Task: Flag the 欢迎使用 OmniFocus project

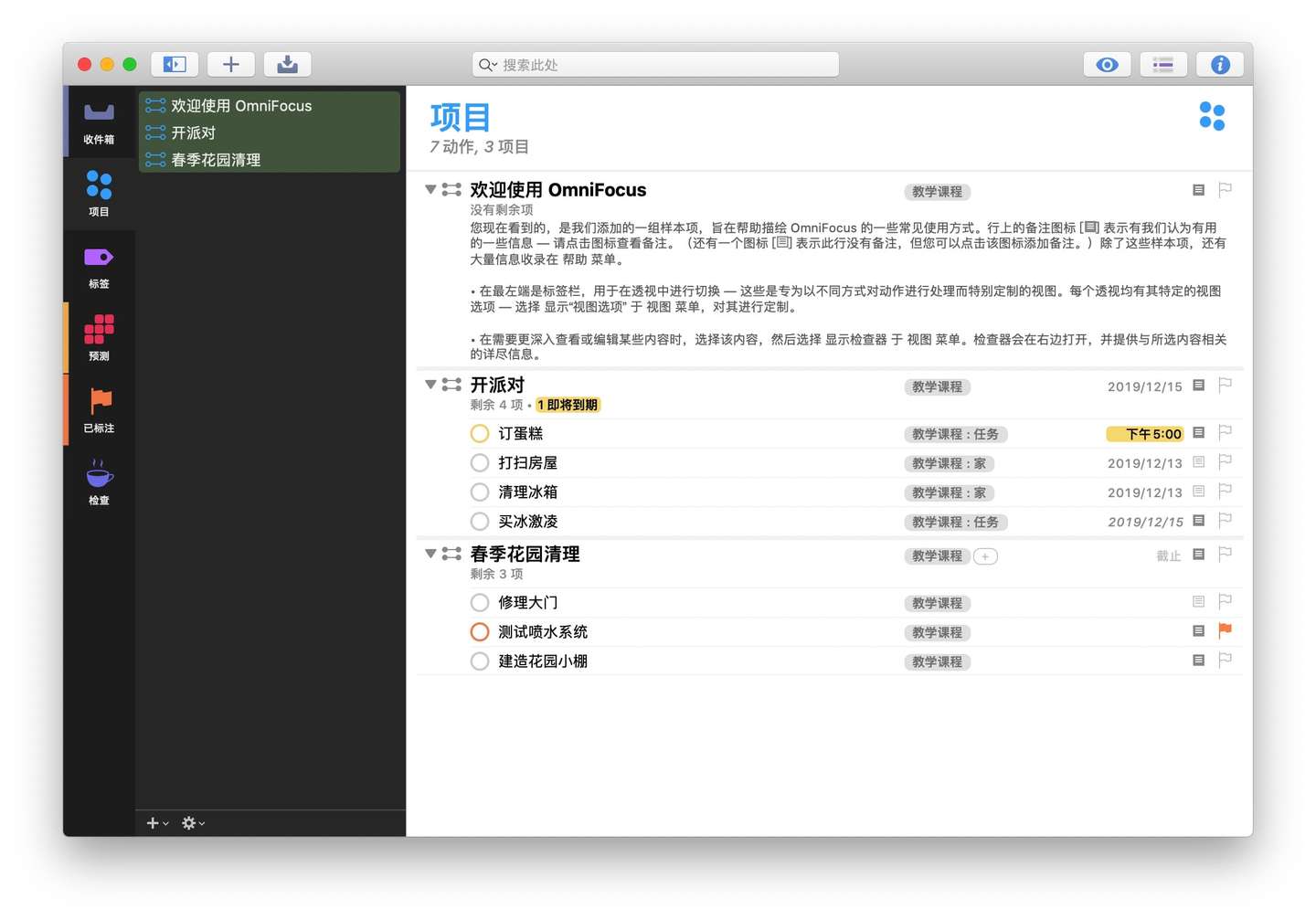Action: (x=1226, y=190)
